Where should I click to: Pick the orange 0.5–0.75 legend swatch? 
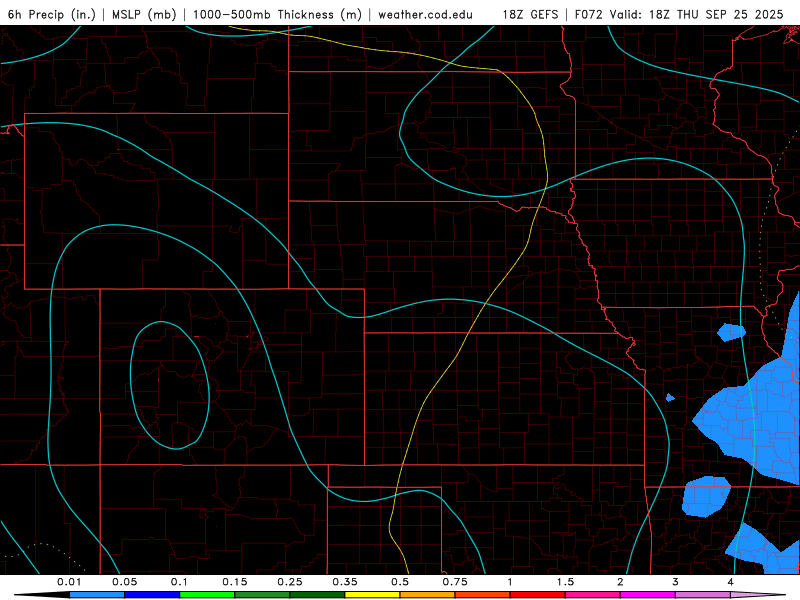[428, 595]
